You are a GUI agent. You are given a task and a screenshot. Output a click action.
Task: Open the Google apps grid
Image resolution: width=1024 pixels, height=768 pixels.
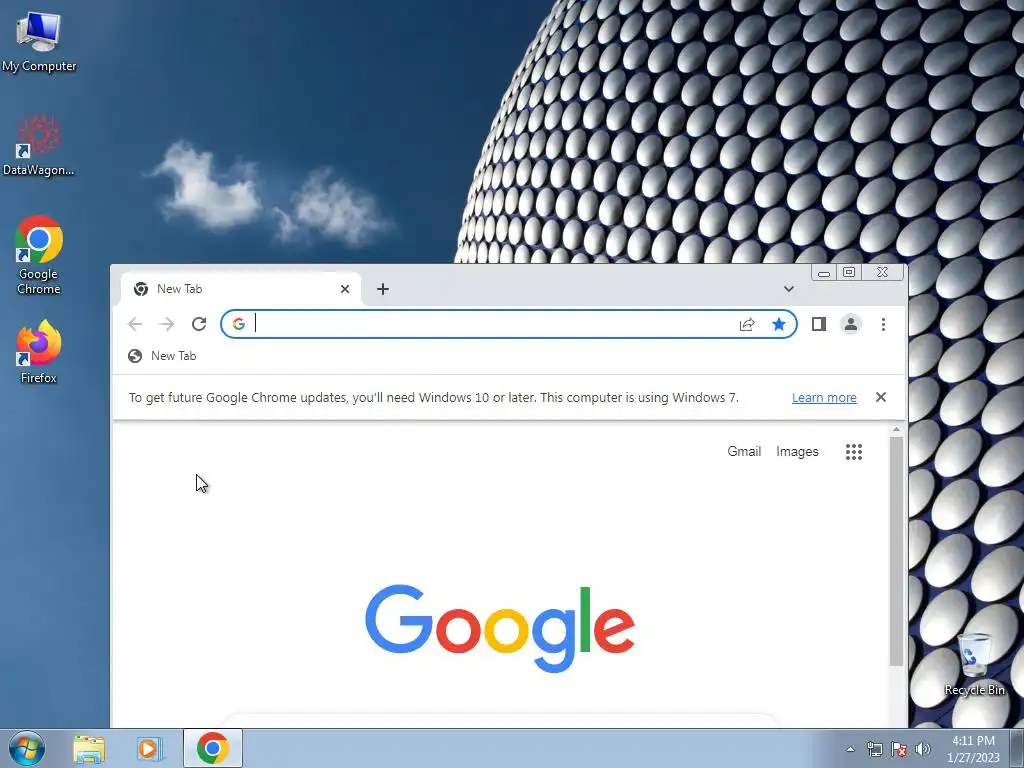[x=854, y=452]
